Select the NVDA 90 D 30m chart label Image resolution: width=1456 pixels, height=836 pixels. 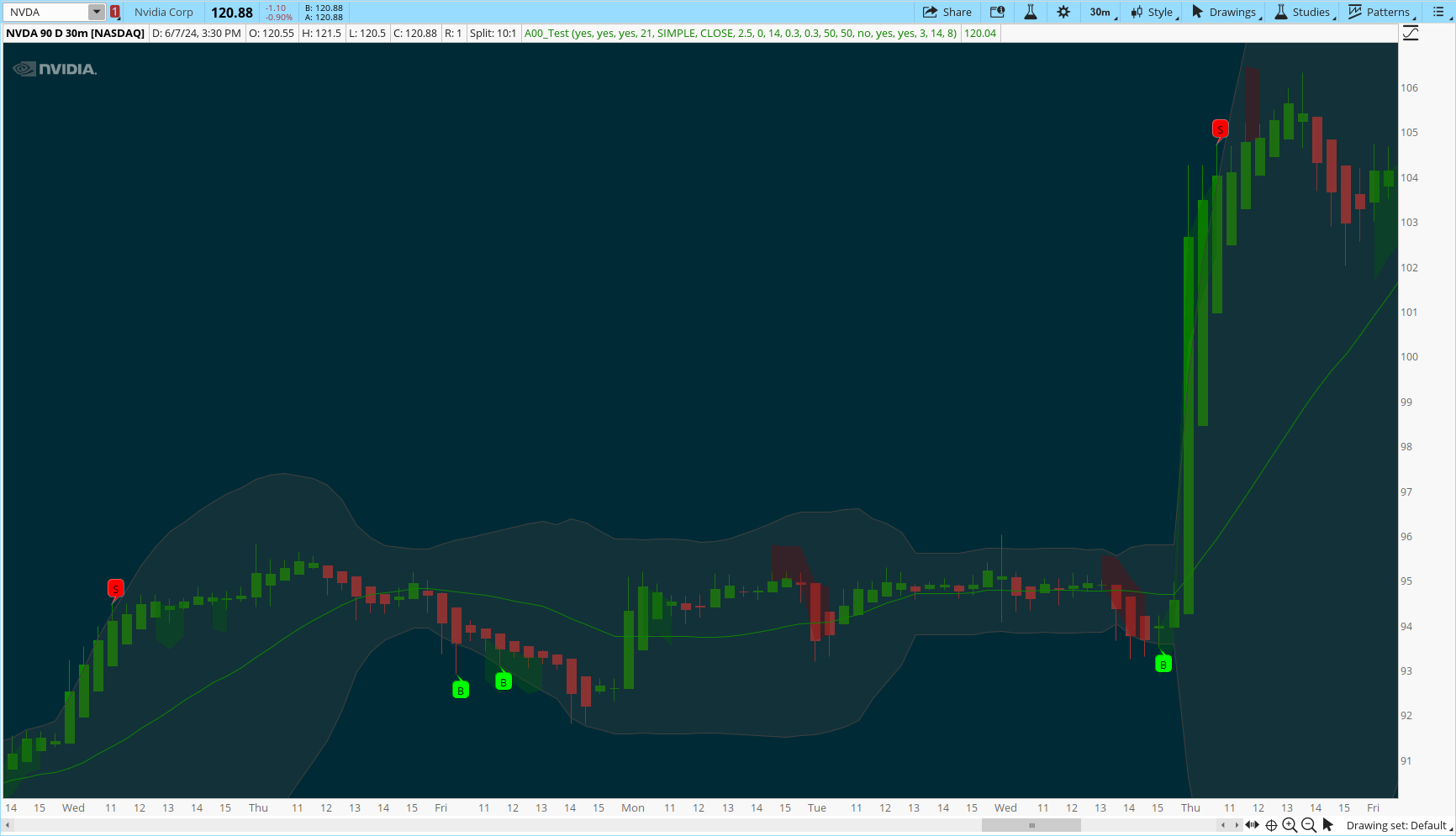pos(76,34)
